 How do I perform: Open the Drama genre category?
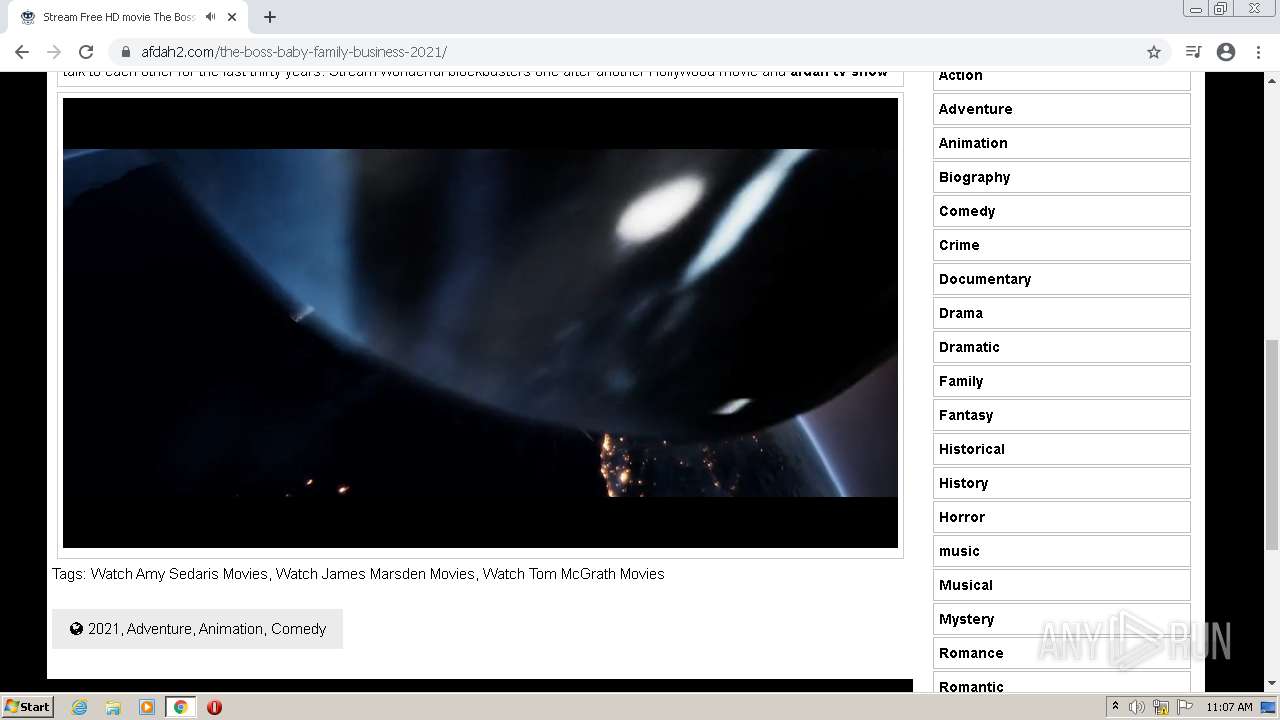click(x=1061, y=313)
